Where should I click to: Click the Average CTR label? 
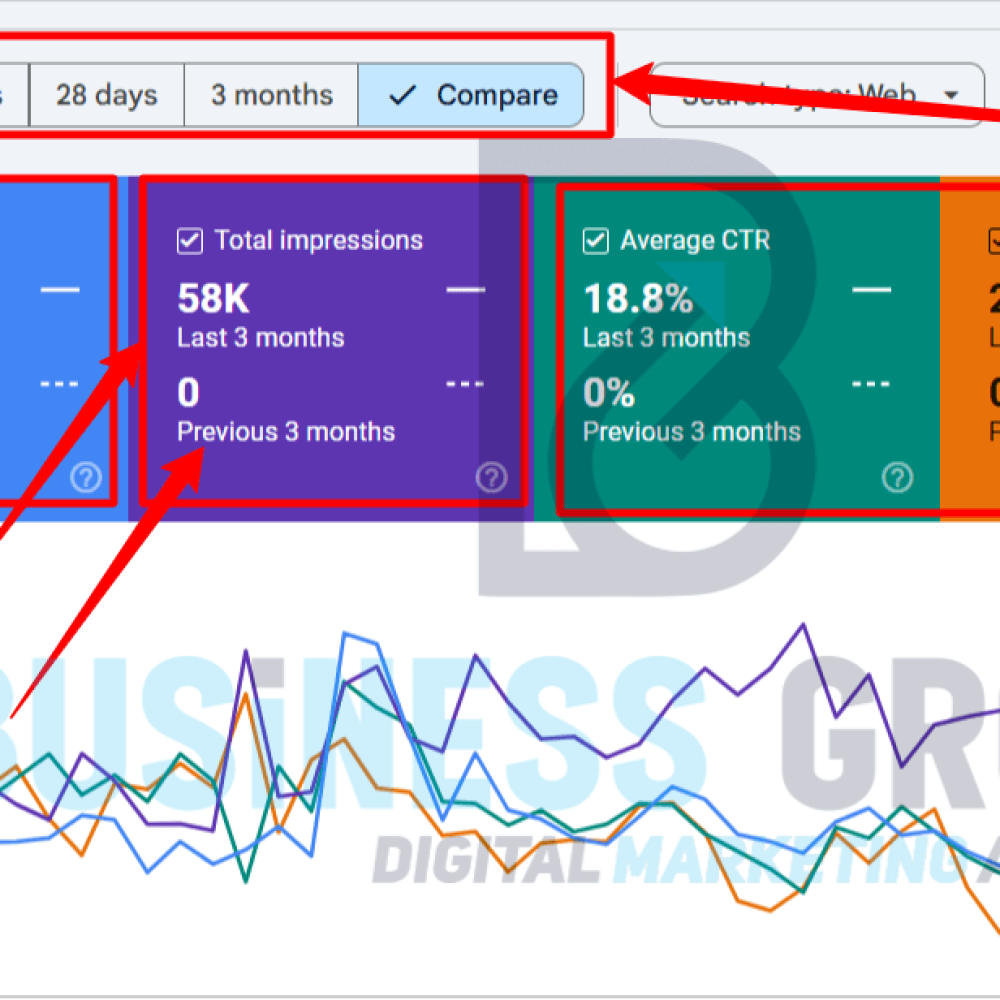tap(695, 240)
